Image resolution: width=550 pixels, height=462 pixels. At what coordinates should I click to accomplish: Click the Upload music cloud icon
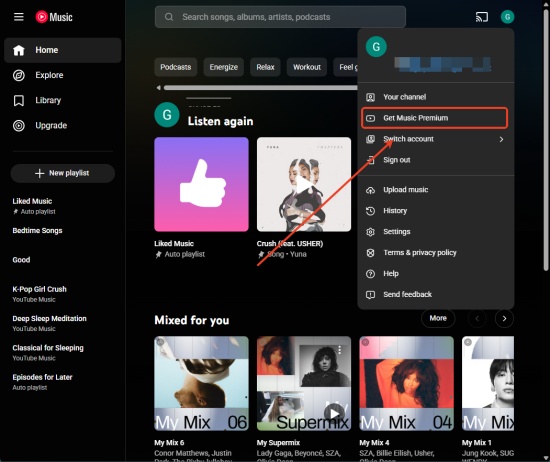[370, 190]
